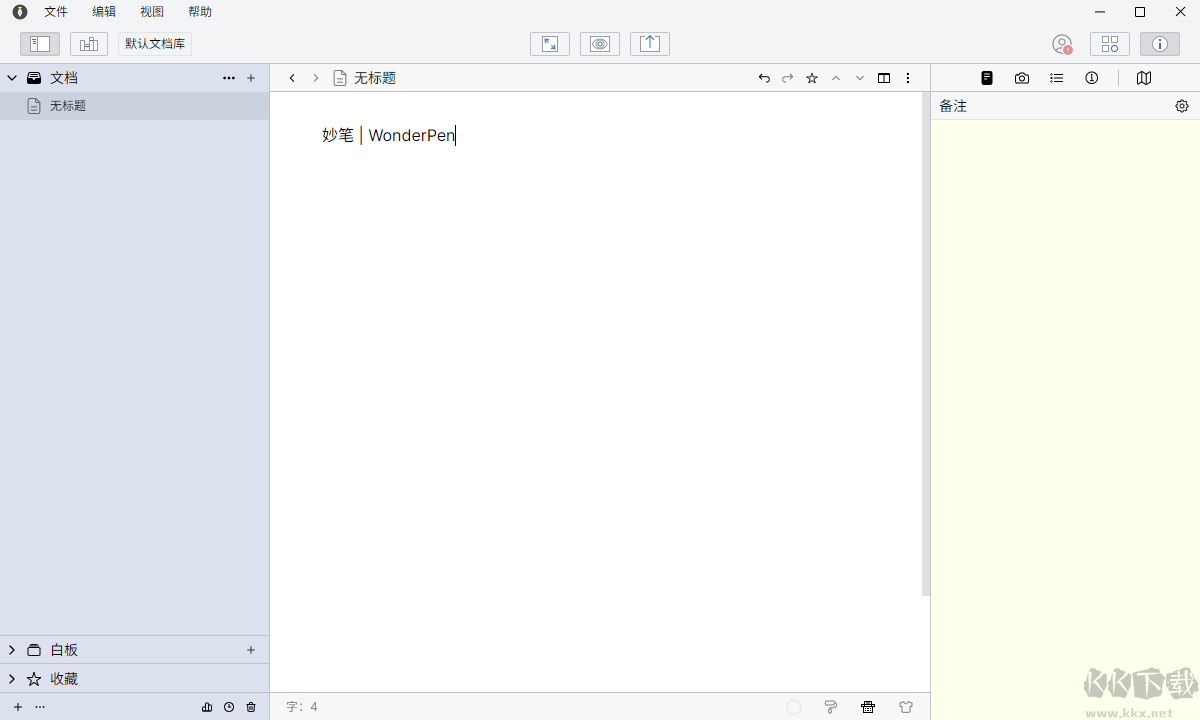Select the 无标题 document in tree
Screen dimensions: 1200x720
pyautogui.click(x=134, y=106)
